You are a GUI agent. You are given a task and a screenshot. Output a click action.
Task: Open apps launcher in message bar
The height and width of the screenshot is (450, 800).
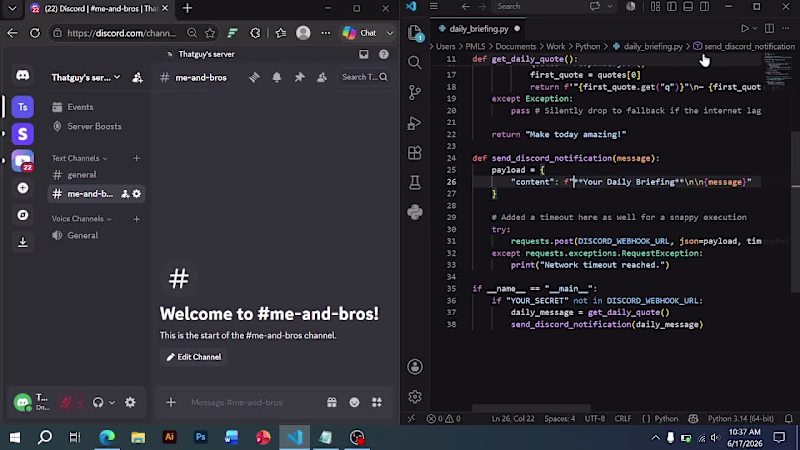coord(377,403)
